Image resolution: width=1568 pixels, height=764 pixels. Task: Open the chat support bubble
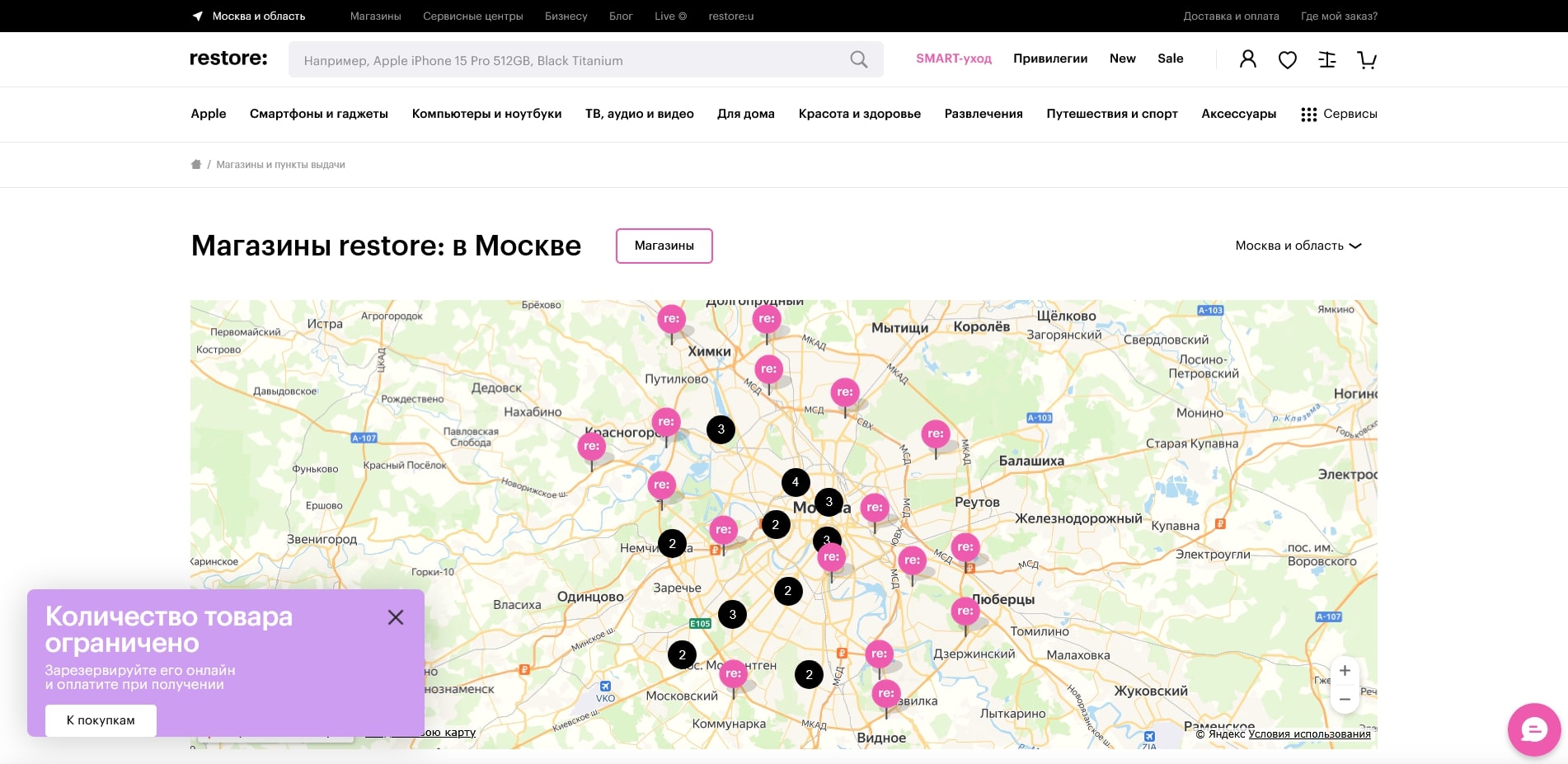tap(1533, 729)
